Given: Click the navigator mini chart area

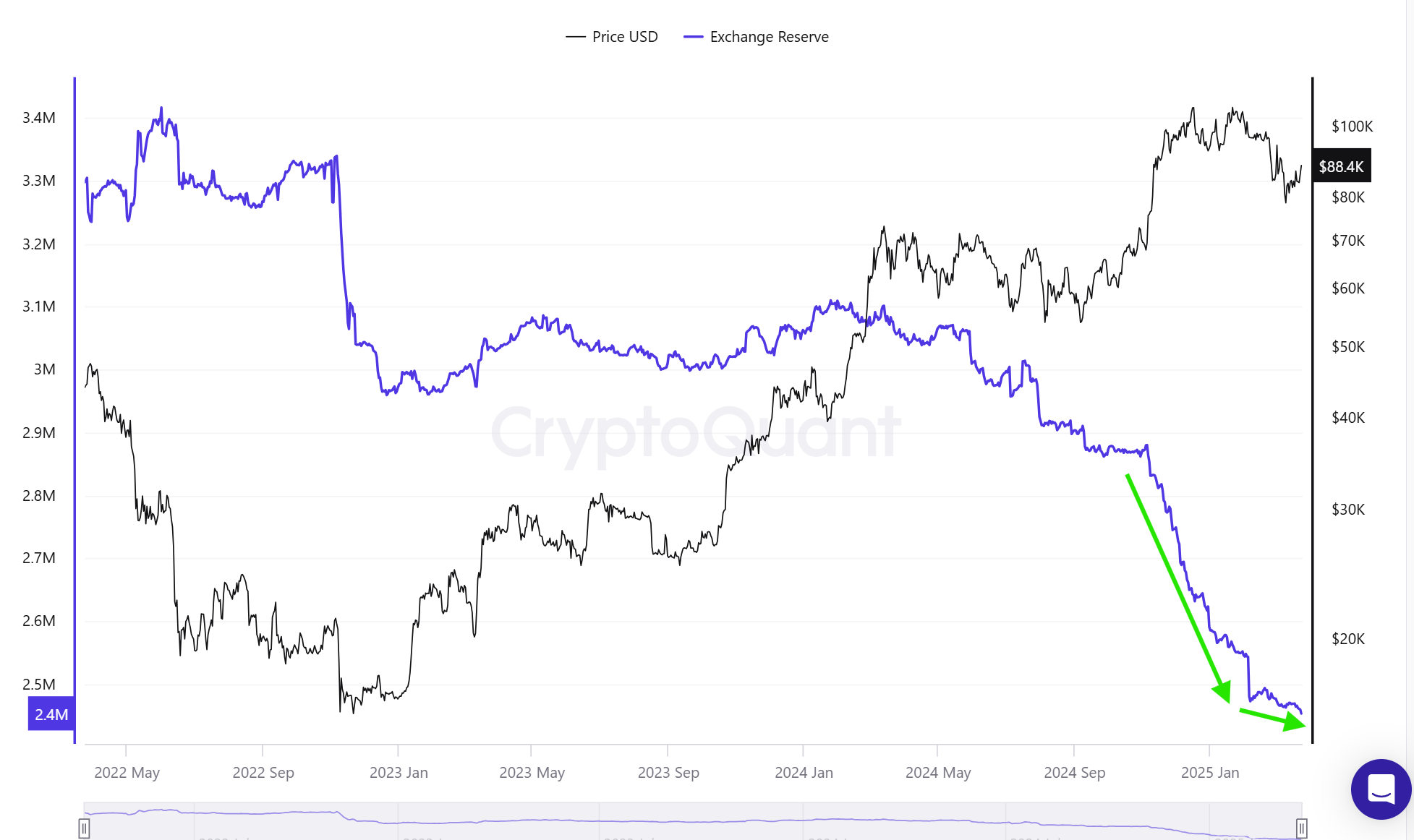Looking at the screenshot, I should 692,821.
